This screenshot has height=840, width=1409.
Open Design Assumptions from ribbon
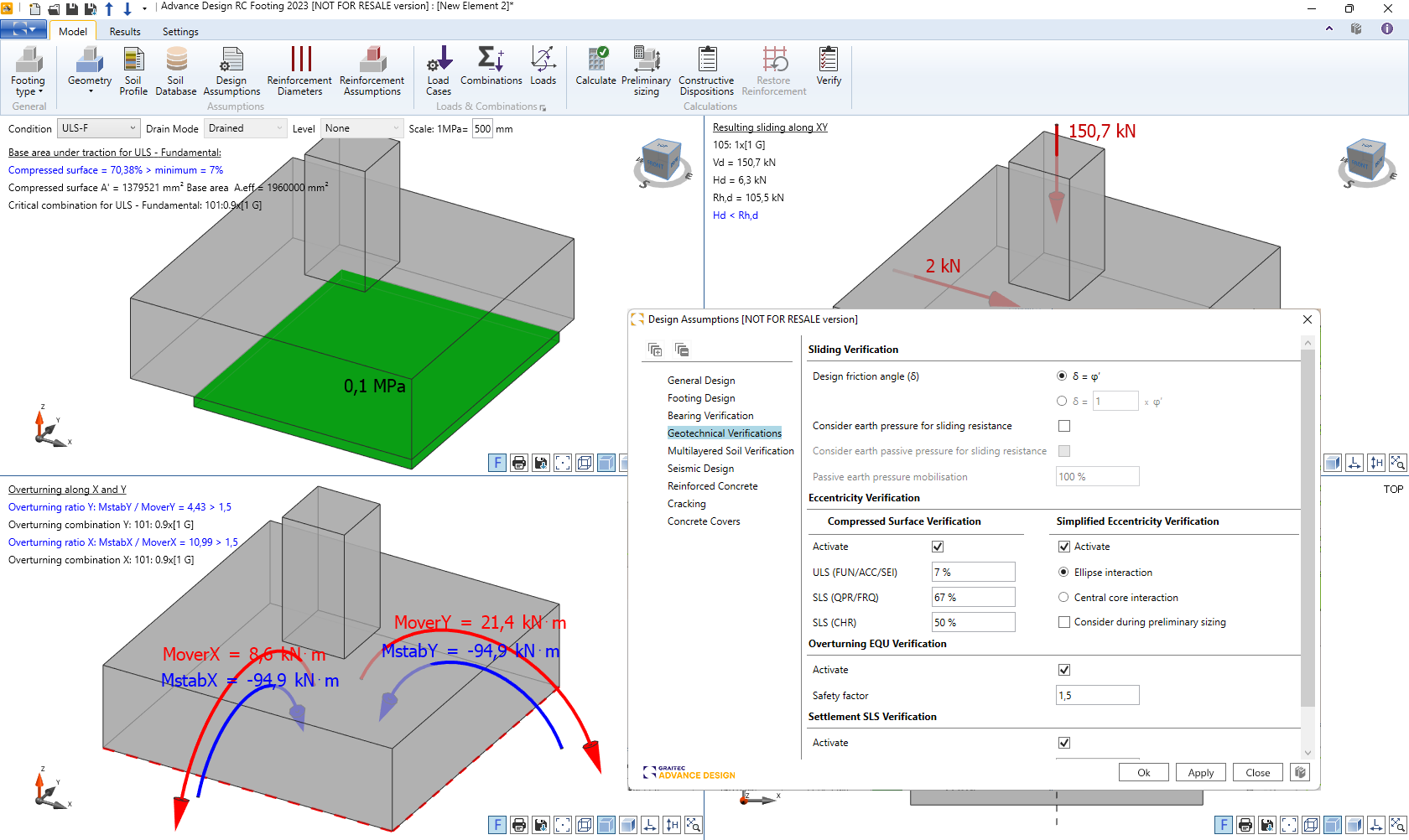pyautogui.click(x=231, y=71)
